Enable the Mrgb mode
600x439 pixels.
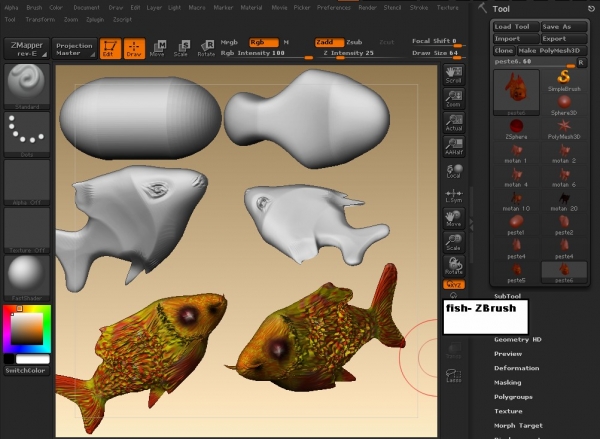click(x=229, y=42)
